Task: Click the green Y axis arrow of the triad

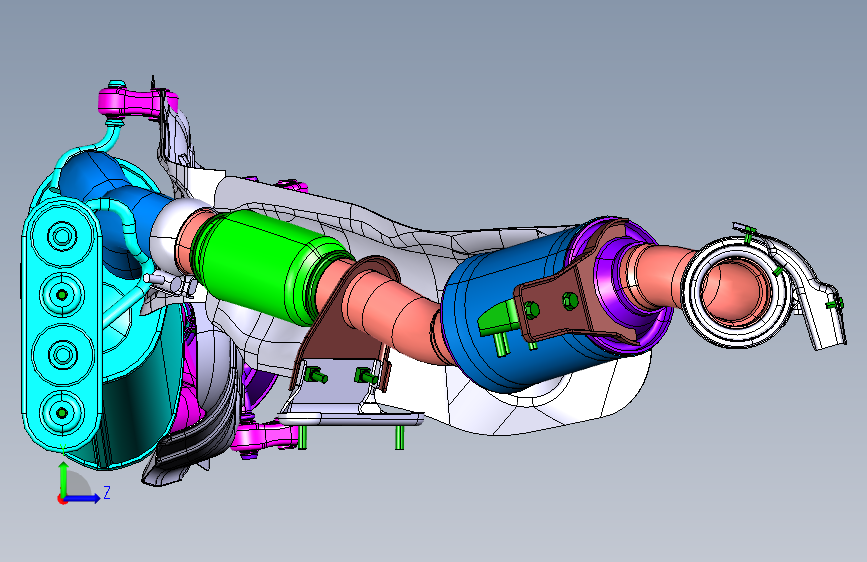Action: (x=64, y=480)
